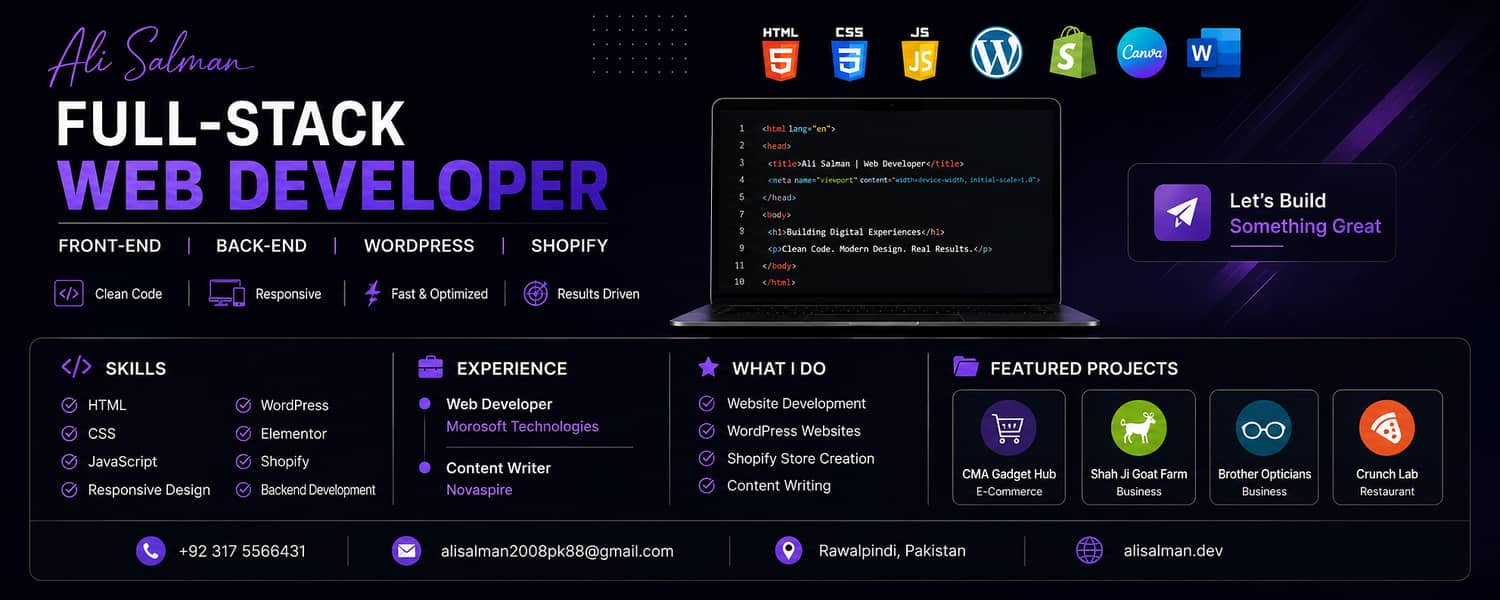Click the Content Writer job title
This screenshot has width=1500, height=600.
(x=498, y=468)
